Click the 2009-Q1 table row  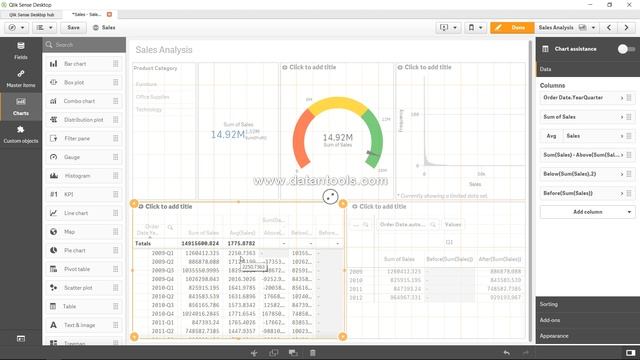(238, 253)
